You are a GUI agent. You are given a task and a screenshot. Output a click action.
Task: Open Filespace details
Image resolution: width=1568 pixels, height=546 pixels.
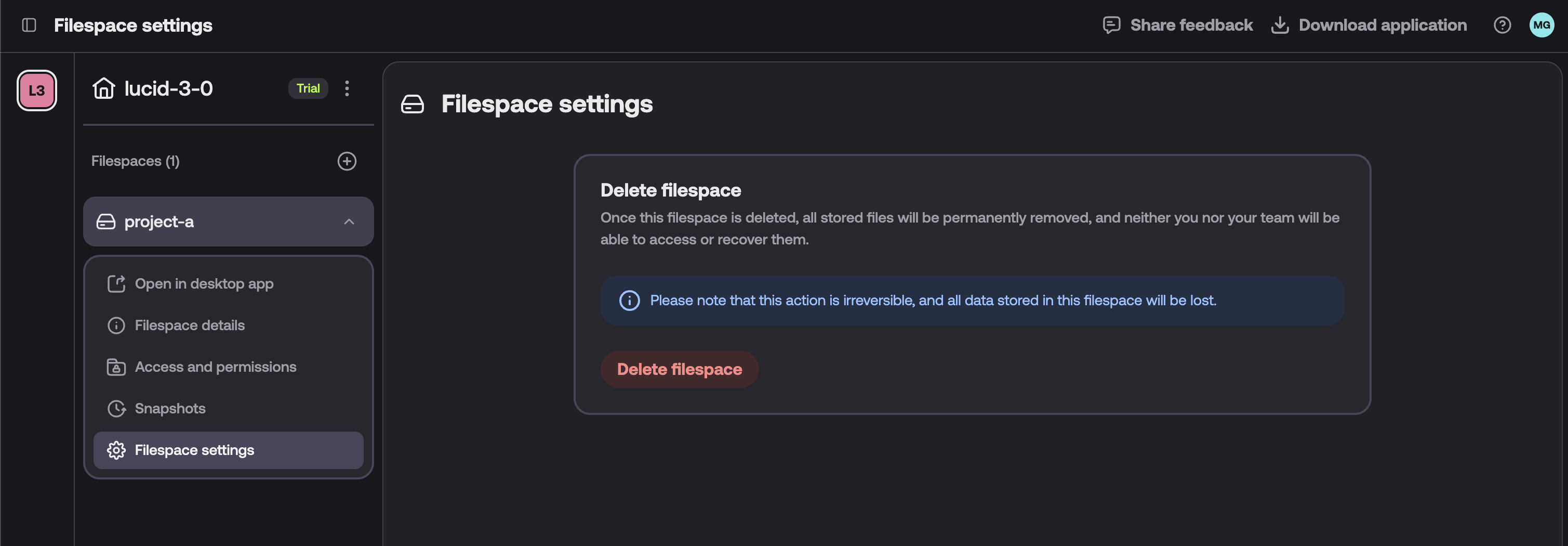[x=228, y=326]
